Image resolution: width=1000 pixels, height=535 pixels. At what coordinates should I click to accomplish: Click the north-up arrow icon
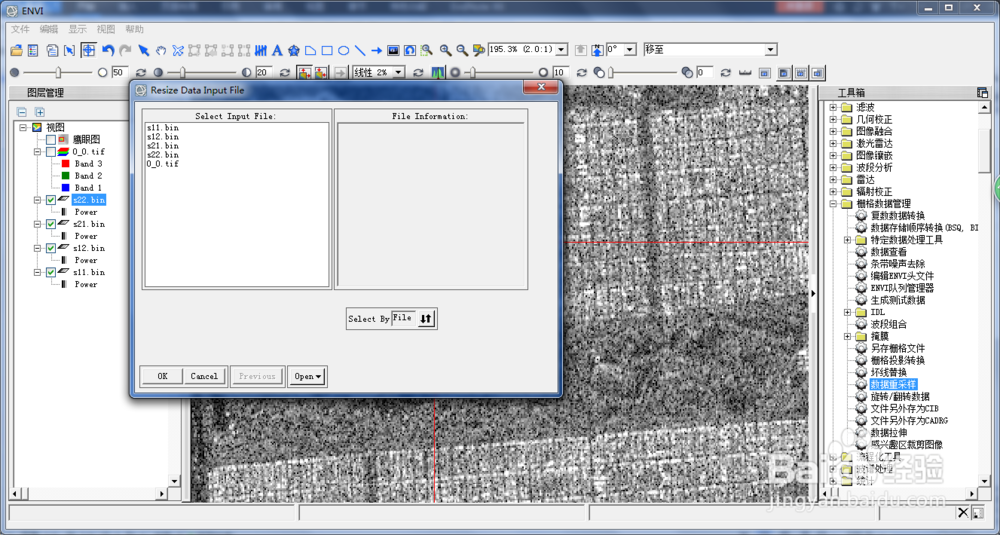tap(597, 50)
